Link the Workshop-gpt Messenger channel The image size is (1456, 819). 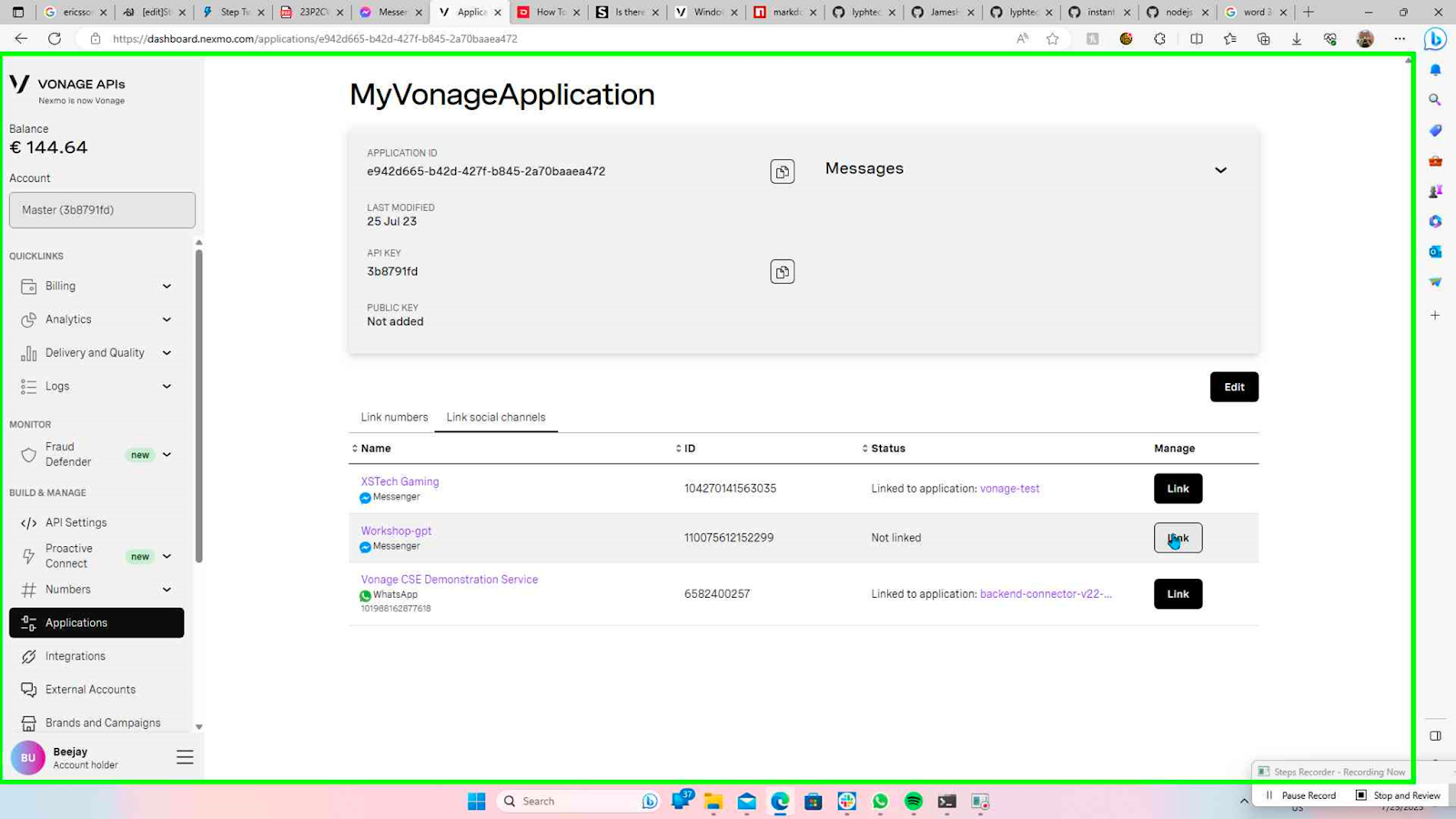coord(1178,538)
